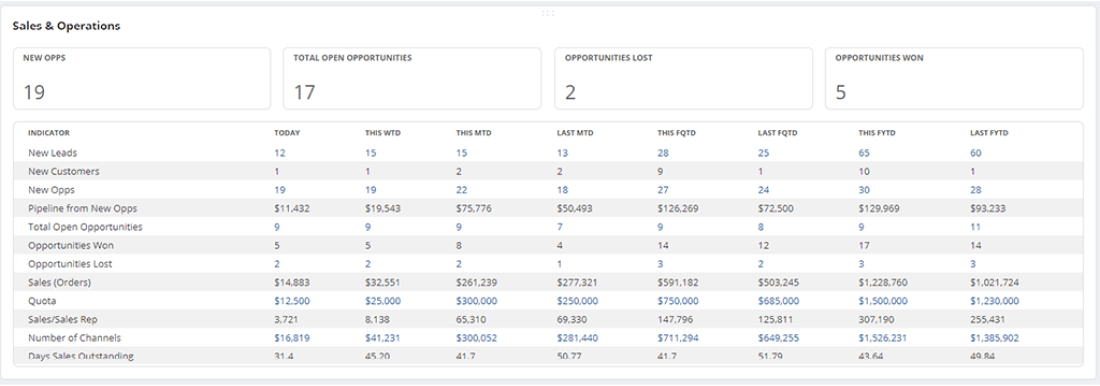Click Number of Channels Today value $16,819
The image size is (1100, 386).
click(x=292, y=338)
